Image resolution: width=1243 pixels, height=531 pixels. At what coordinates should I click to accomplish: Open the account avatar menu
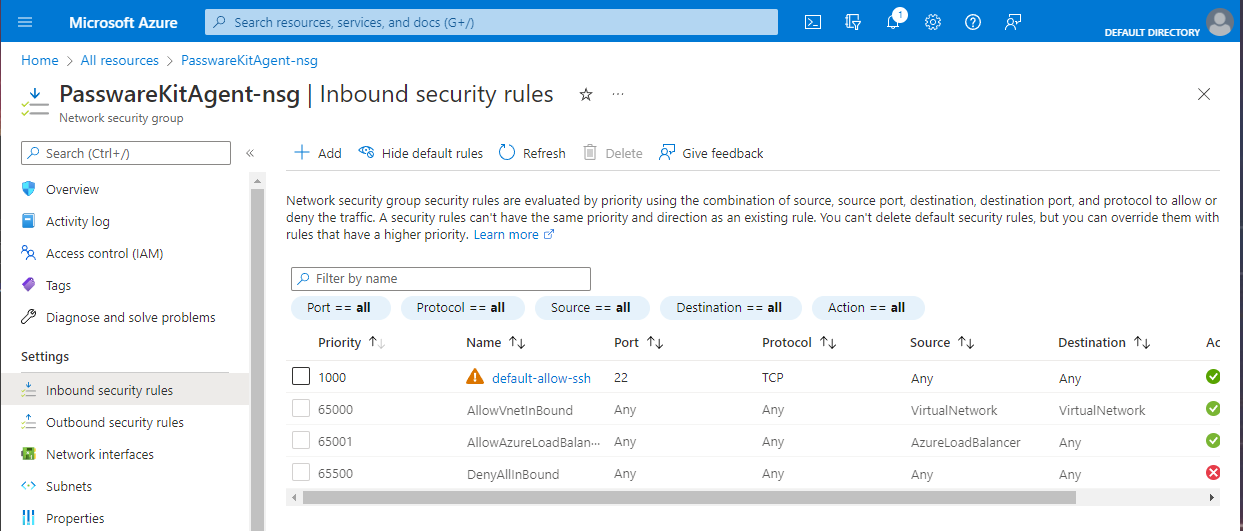click(x=1219, y=21)
